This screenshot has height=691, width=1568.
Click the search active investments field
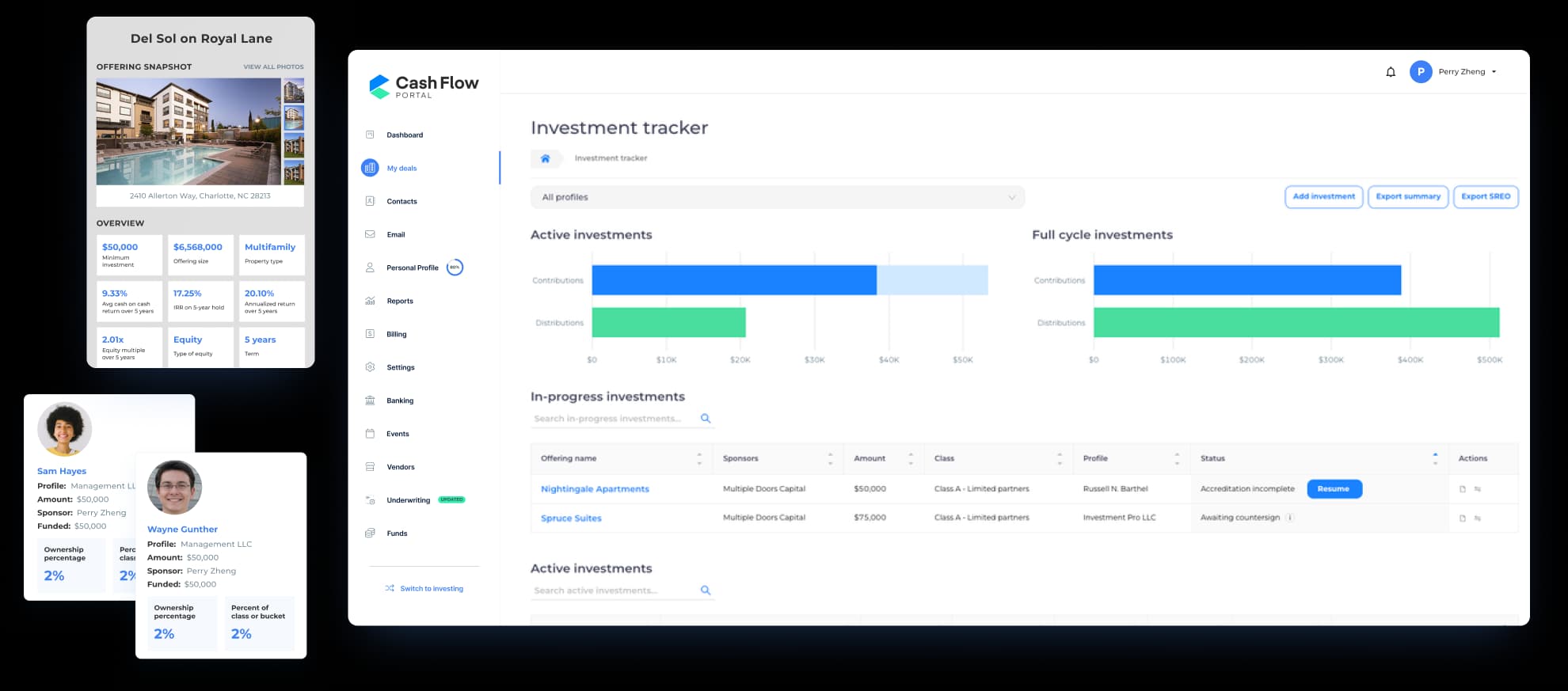(614, 590)
